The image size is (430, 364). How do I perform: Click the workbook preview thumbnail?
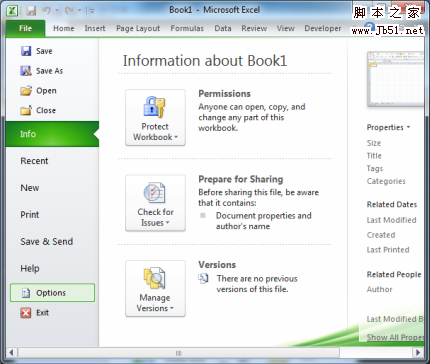tap(395, 79)
